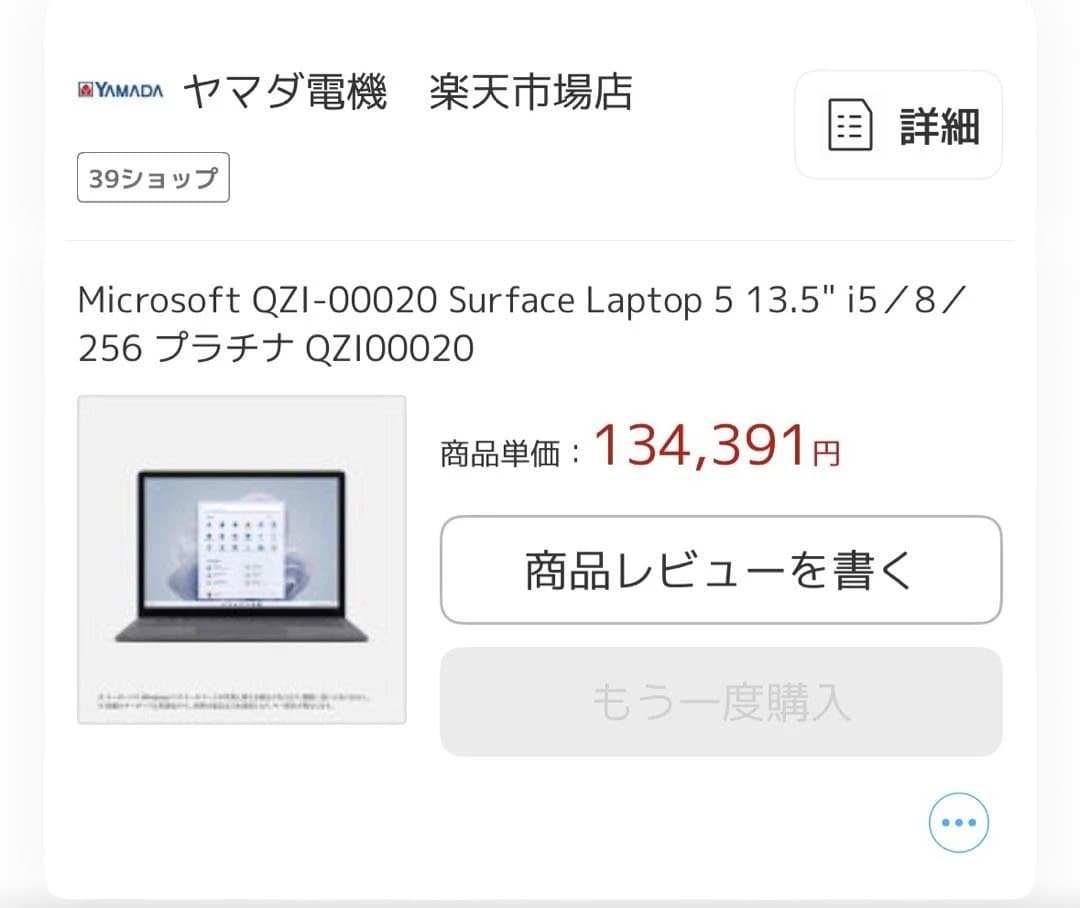Click the red YAMADA square emblem
Image resolution: width=1080 pixels, height=908 pixels.
pos(85,91)
